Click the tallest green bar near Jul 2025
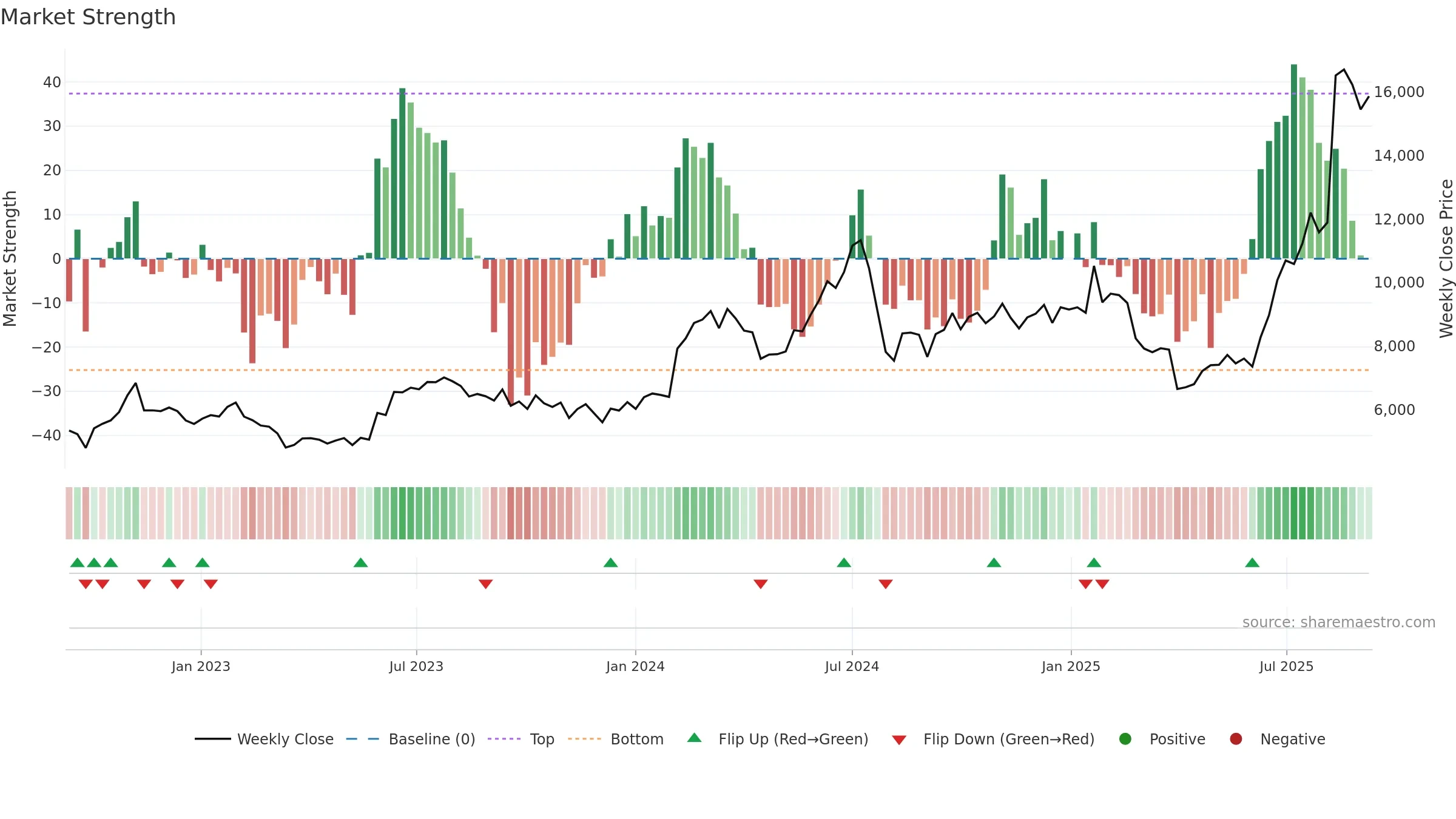Viewport: 1456px width, 819px height. coord(1294,161)
